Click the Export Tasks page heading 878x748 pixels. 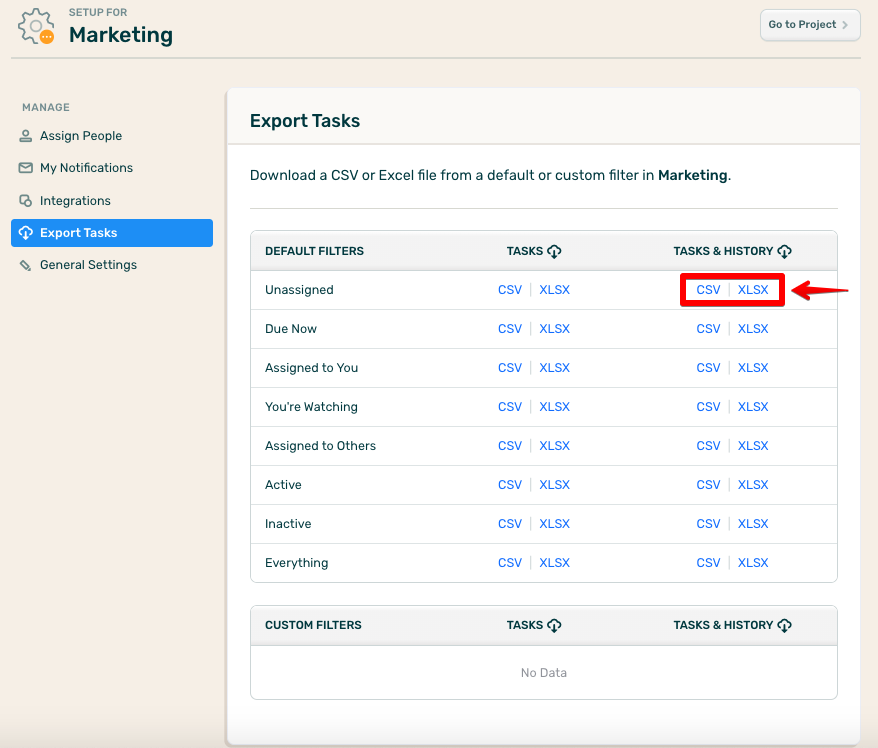(x=305, y=121)
